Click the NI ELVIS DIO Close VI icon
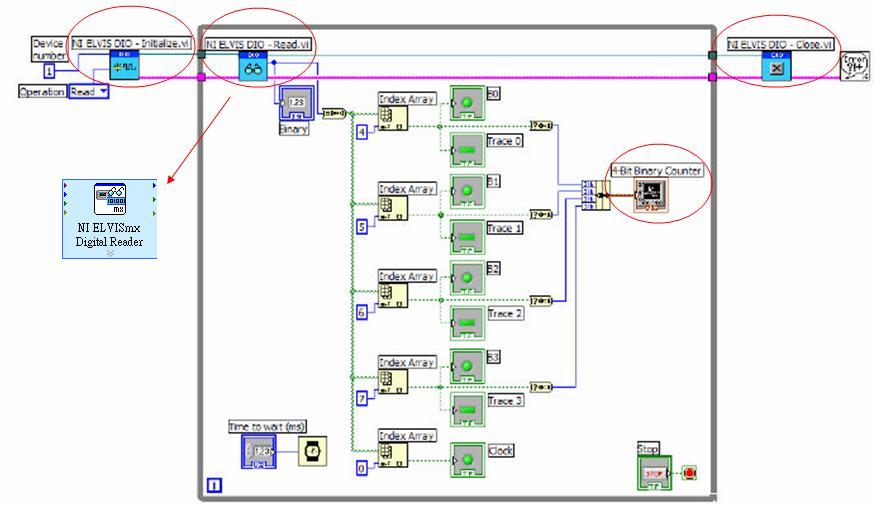Screen dimensions: 874x505 (x=774, y=68)
